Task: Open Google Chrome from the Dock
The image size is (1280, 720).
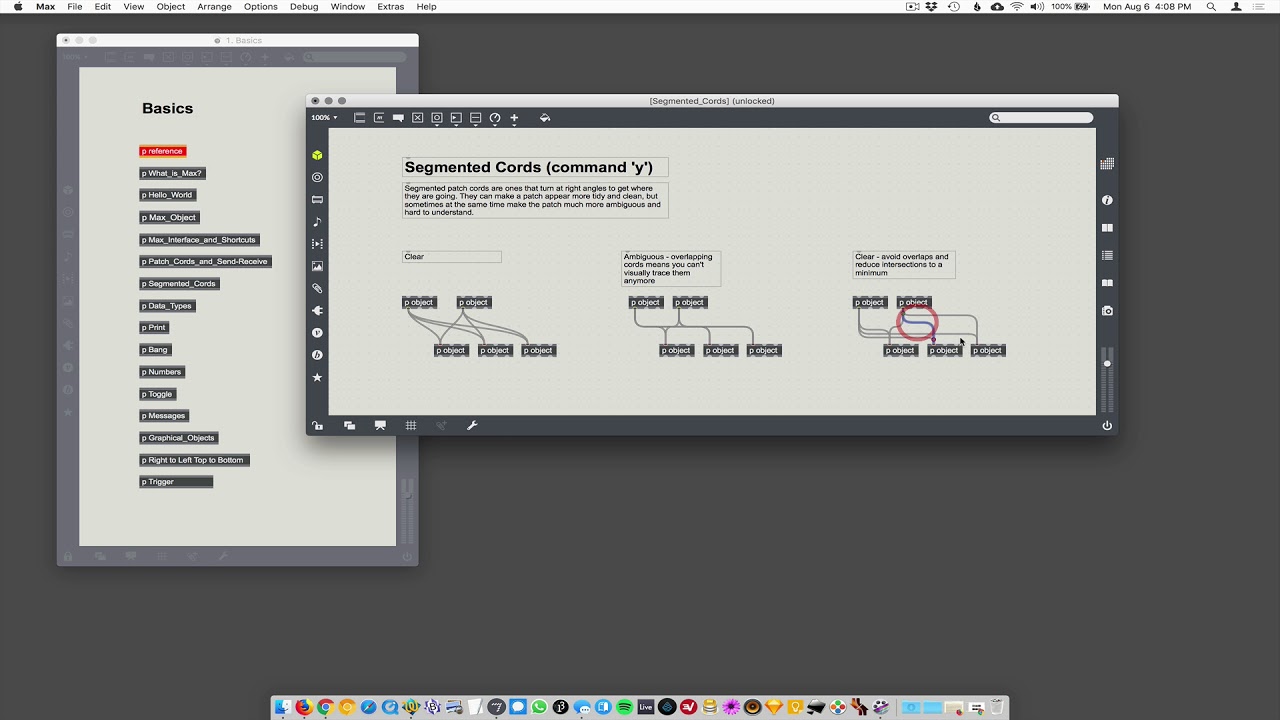Action: click(325, 707)
